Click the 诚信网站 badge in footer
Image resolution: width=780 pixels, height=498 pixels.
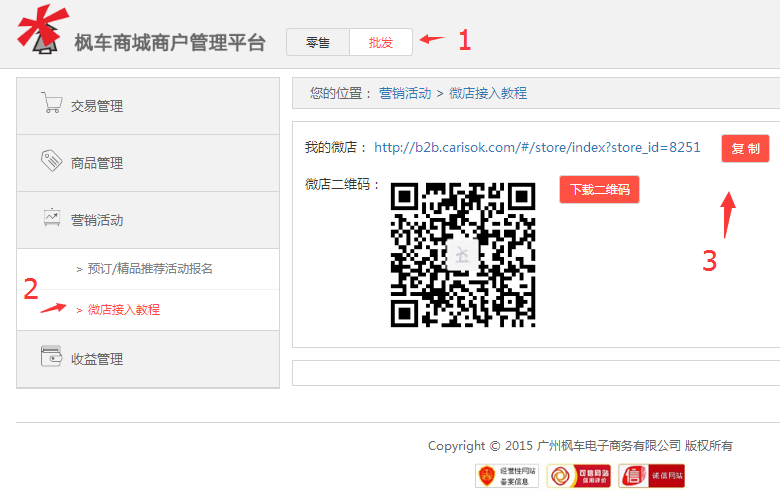tap(651, 476)
